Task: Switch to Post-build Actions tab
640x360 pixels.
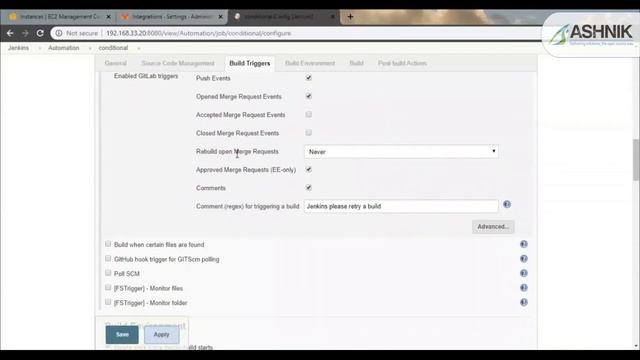Action: click(x=402, y=63)
